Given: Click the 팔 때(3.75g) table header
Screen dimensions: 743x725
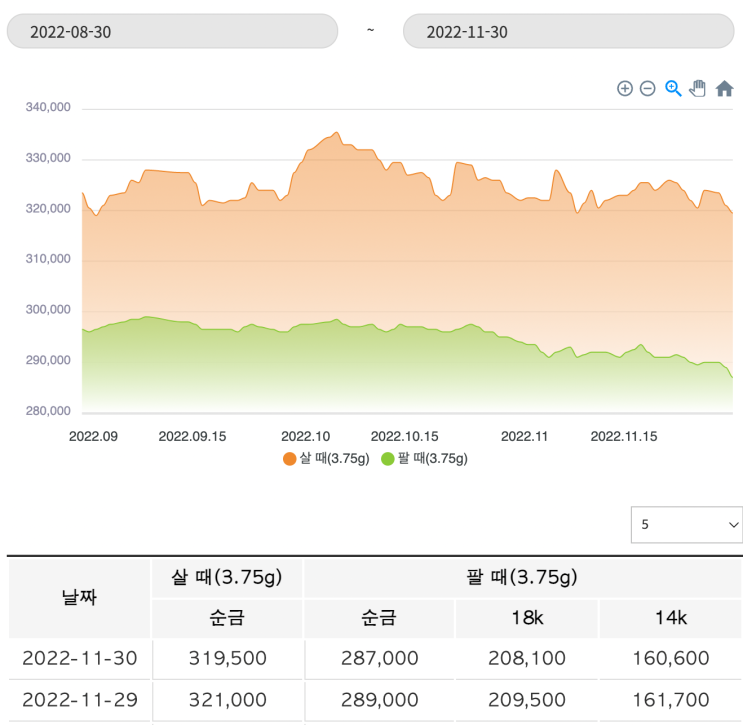Looking at the screenshot, I should pos(523,577).
